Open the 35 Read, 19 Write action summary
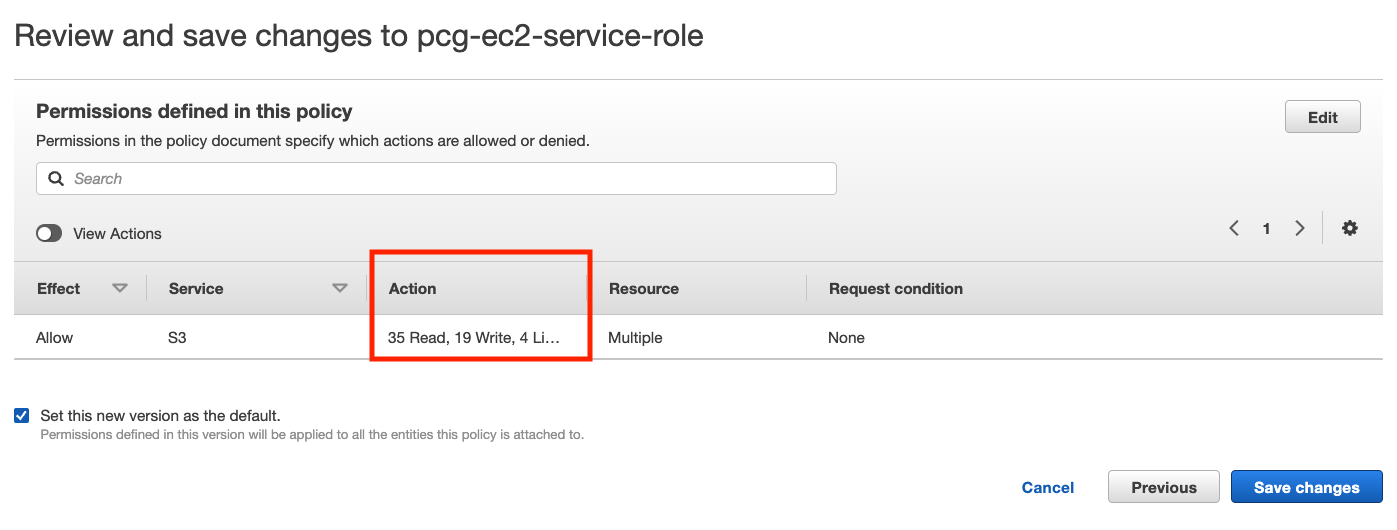Image resolution: width=1397 pixels, height=530 pixels. 474,338
